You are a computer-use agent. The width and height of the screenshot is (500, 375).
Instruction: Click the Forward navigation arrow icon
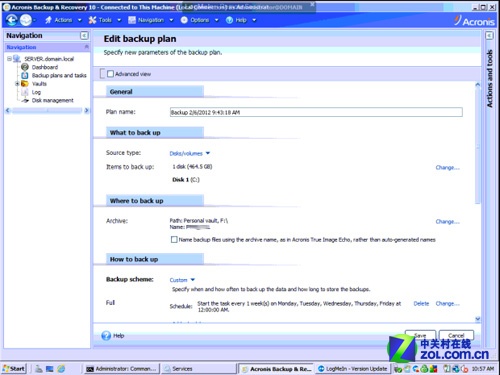(x=26, y=20)
